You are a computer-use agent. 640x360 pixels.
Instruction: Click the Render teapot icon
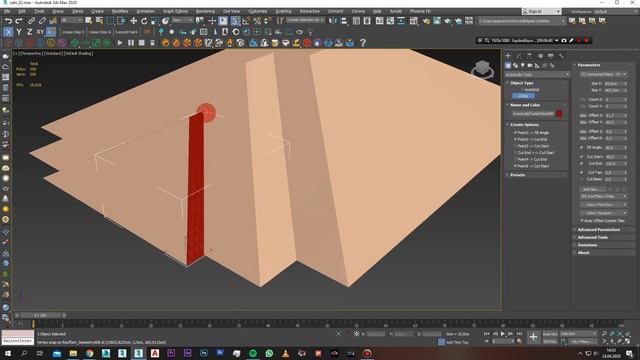(x=447, y=20)
